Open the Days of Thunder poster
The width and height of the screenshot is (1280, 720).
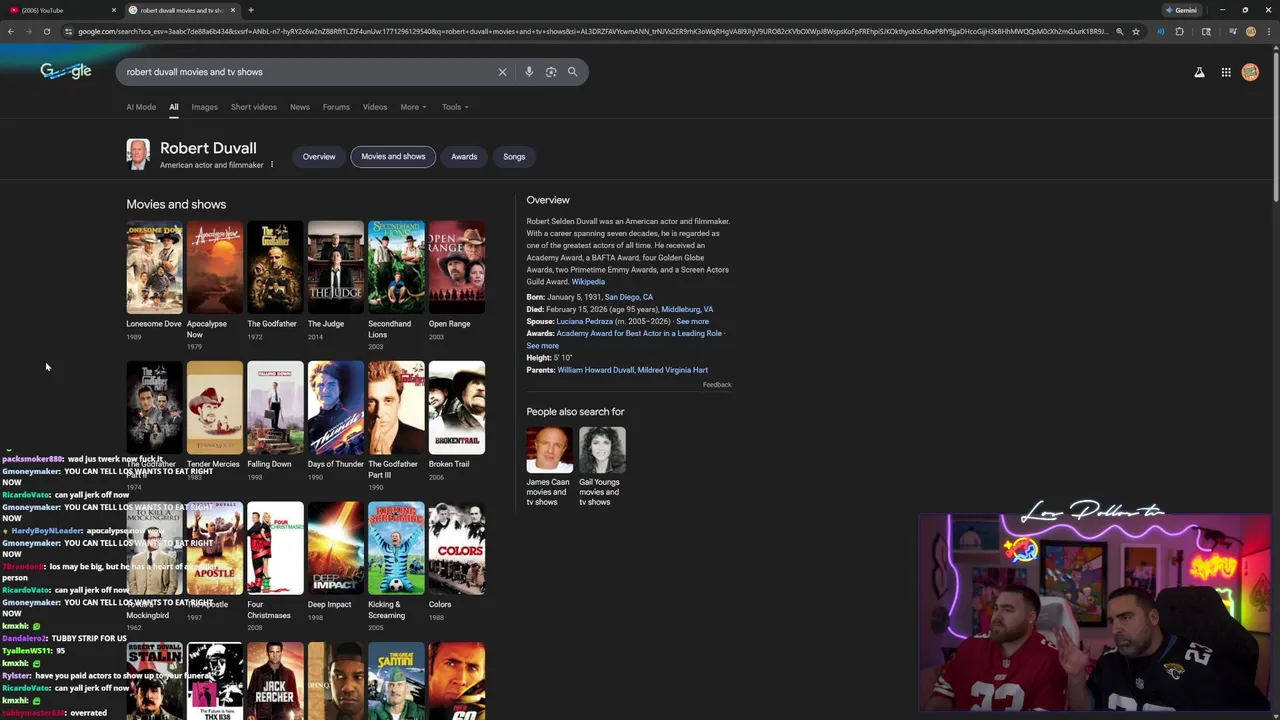(x=336, y=407)
